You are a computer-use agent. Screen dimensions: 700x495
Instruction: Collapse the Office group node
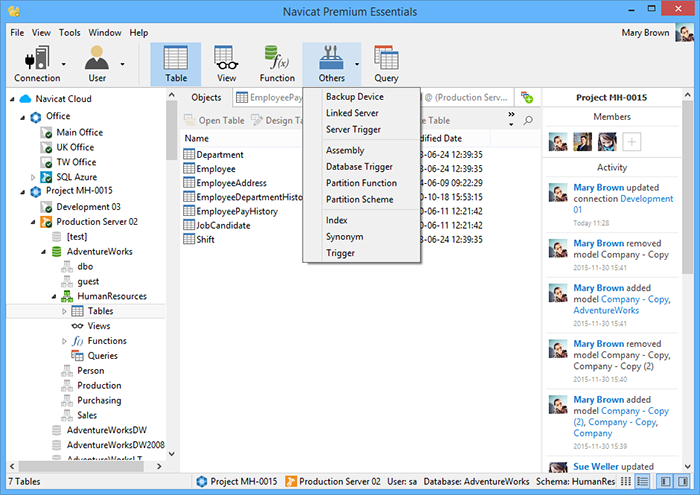(22, 117)
